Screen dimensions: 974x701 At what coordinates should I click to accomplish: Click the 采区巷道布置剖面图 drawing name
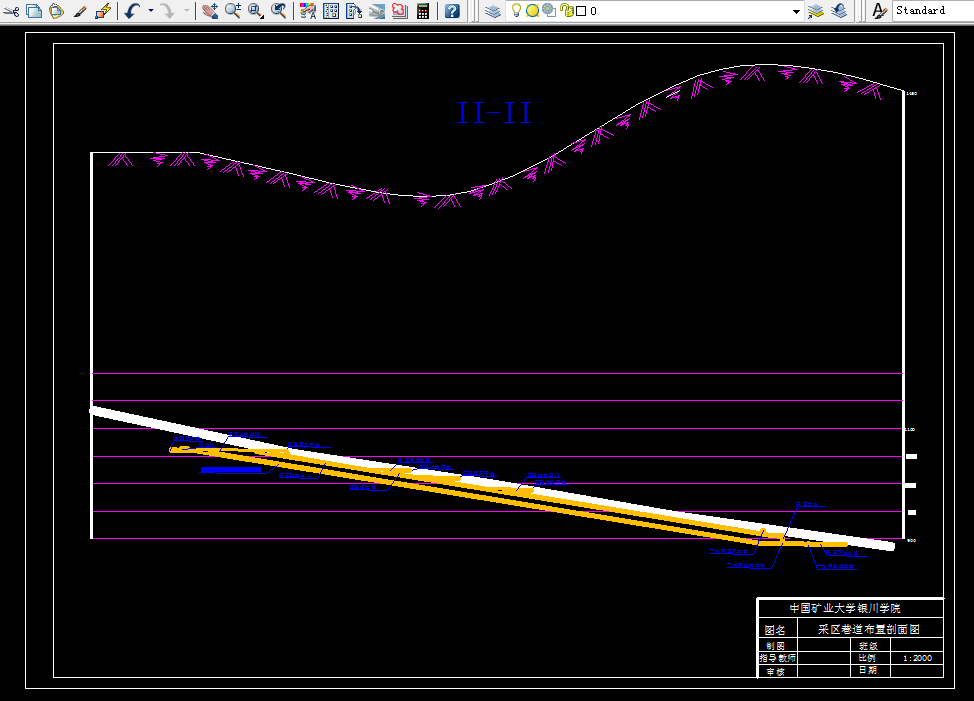[x=868, y=629]
